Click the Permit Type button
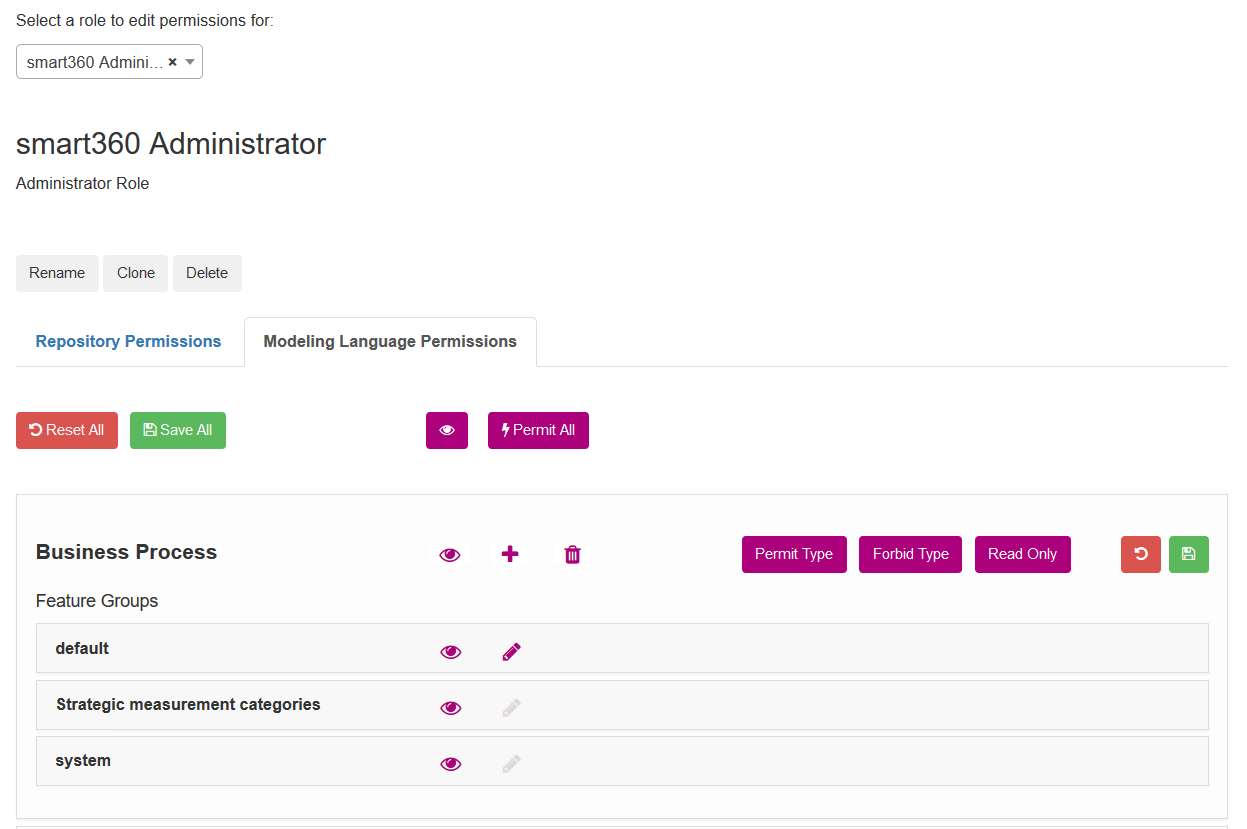1247x829 pixels. pyautogui.click(x=794, y=554)
